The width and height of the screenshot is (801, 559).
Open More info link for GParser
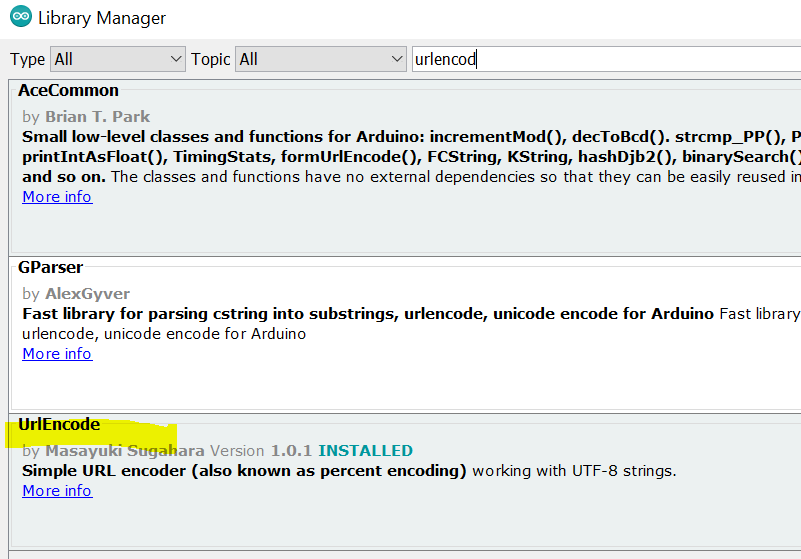(57, 354)
